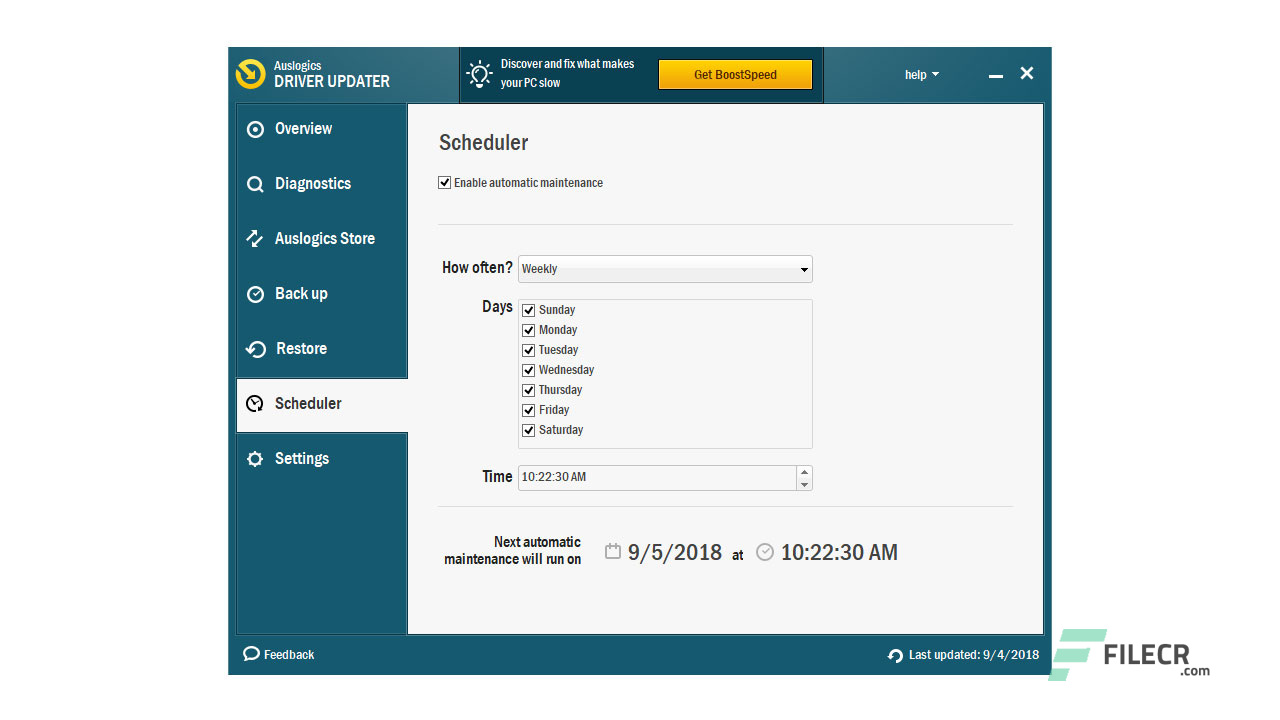Image resolution: width=1280 pixels, height=720 pixels.
Task: Disable the Enable automatic maintenance checkbox
Action: (x=445, y=183)
